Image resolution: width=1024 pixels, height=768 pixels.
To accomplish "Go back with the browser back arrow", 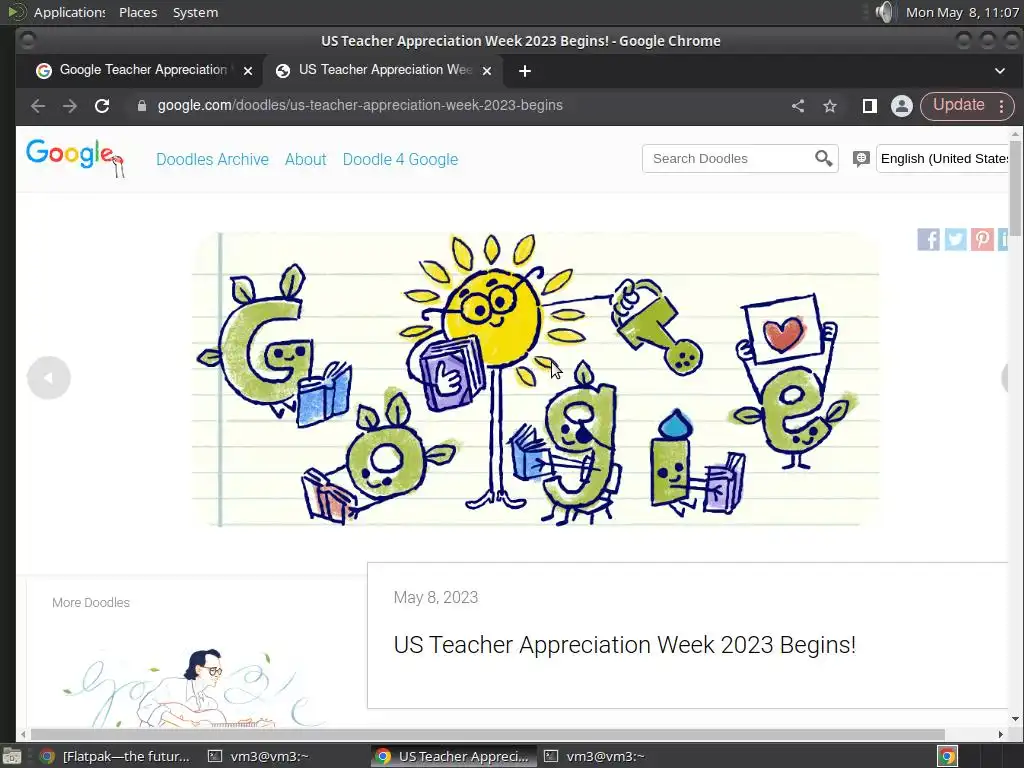I will 38,106.
